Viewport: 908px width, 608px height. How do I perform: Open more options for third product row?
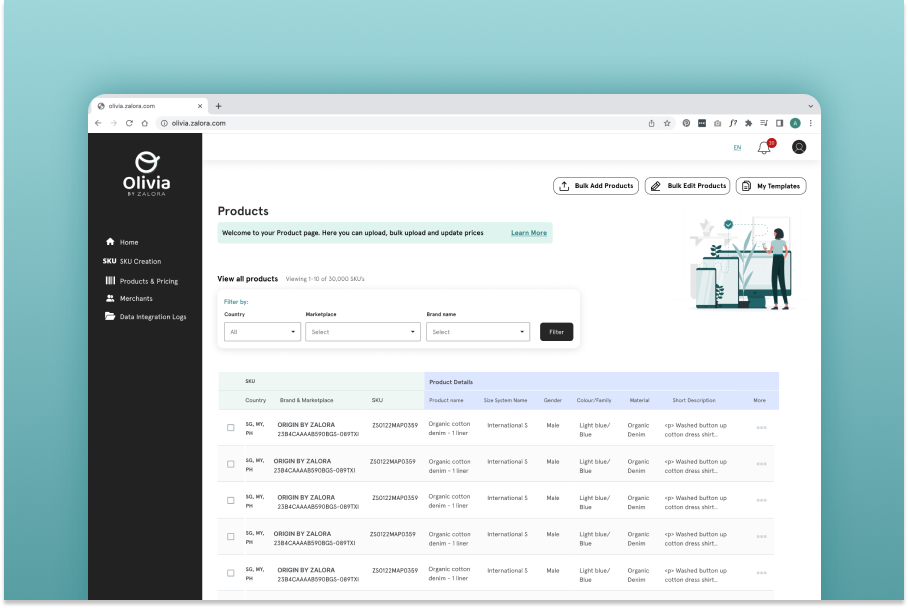(761, 500)
